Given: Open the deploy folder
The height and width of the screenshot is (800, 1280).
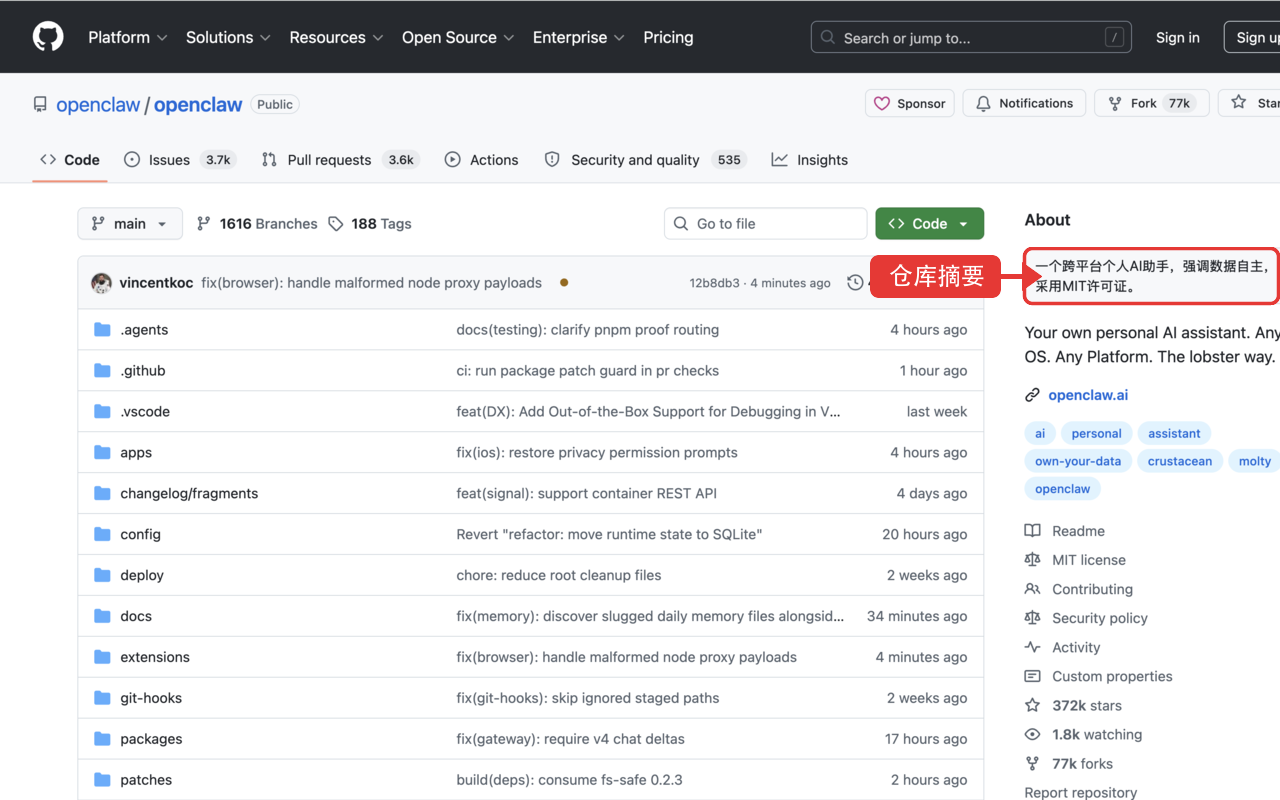Looking at the screenshot, I should pos(142,576).
